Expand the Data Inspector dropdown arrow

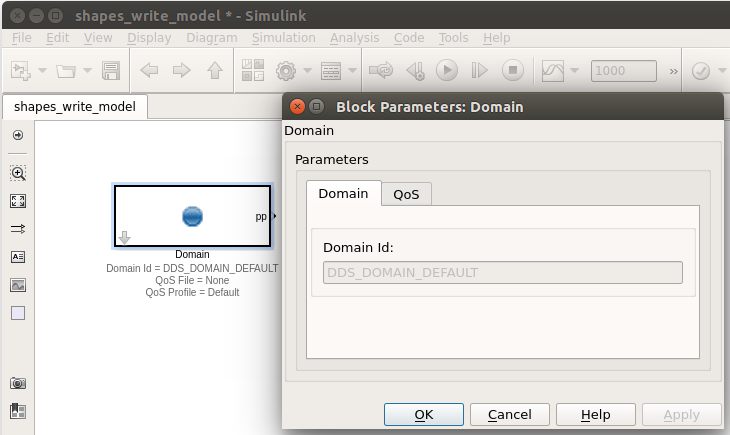575,71
